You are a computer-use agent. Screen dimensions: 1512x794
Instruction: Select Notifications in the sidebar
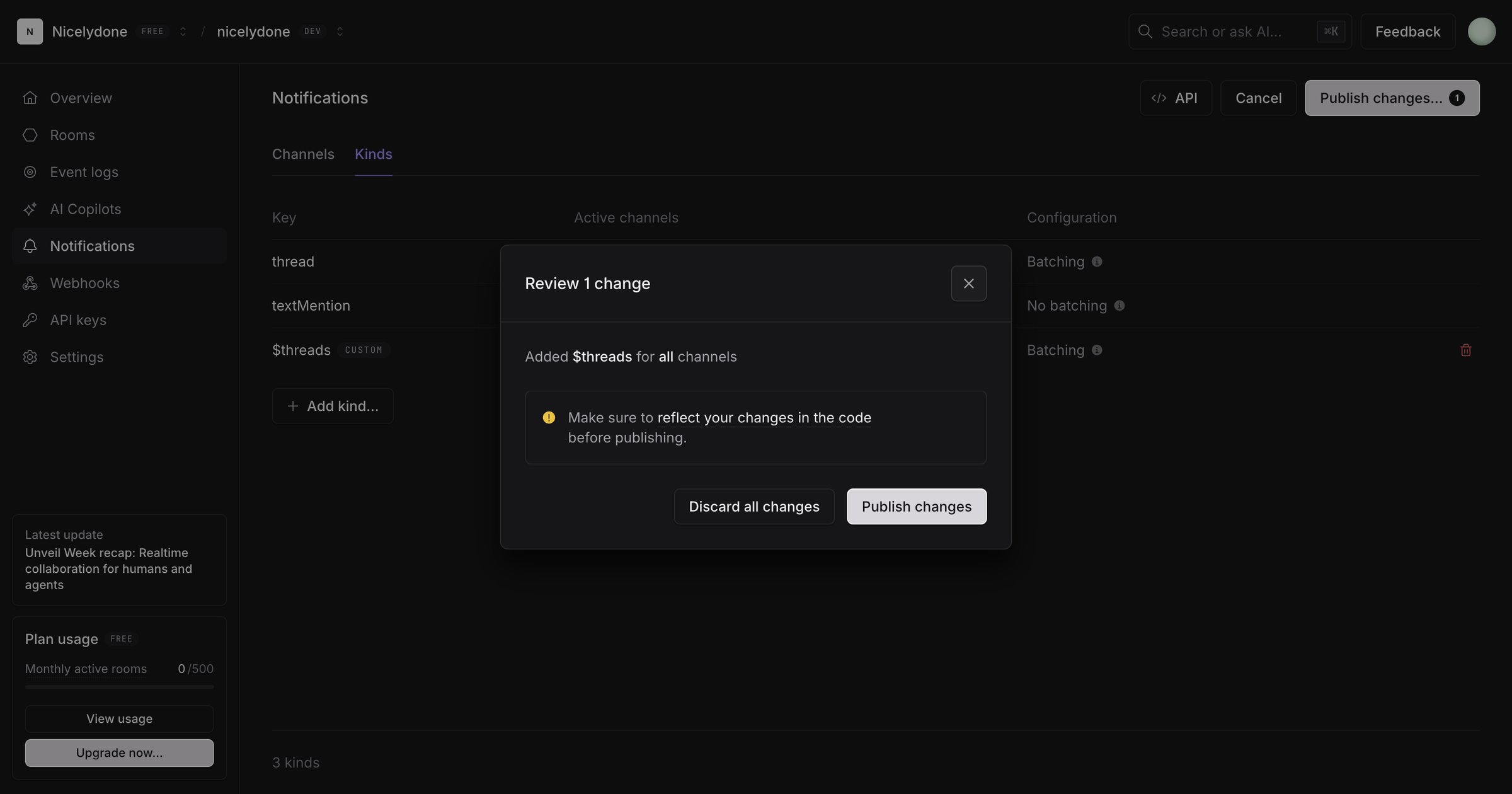coord(119,246)
